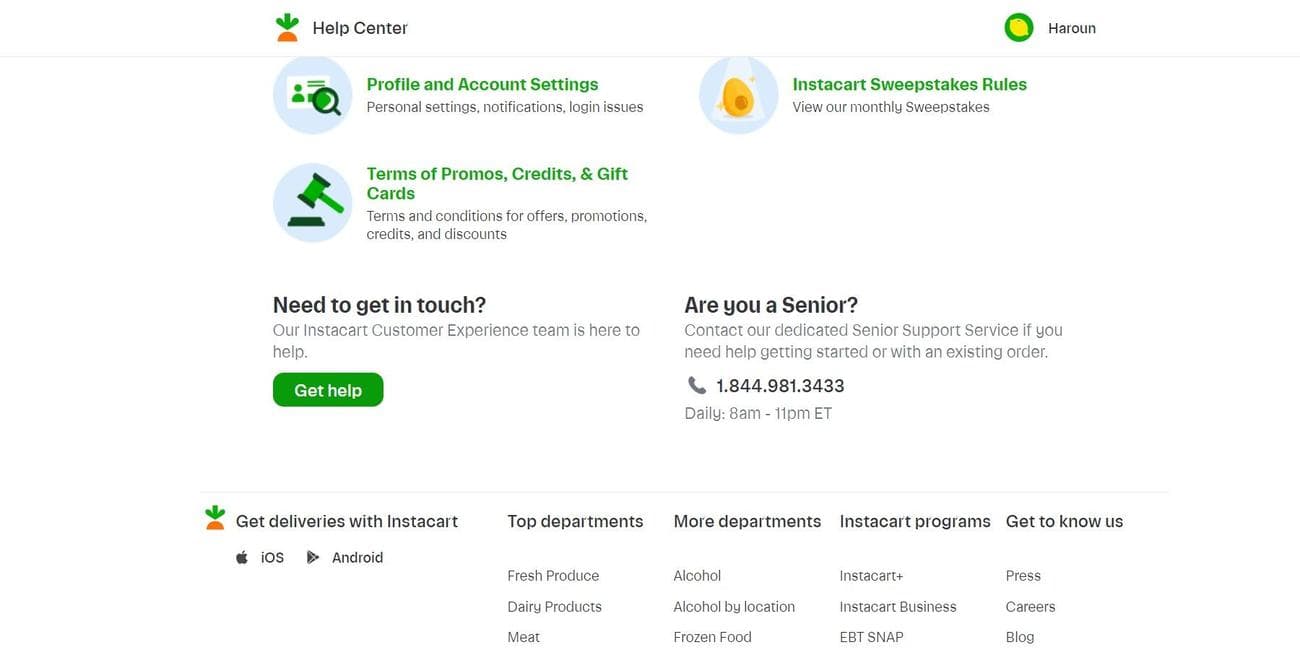Open Haroun's profile avatar menu
This screenshot has height=650, width=1300.
pyautogui.click(x=1018, y=27)
